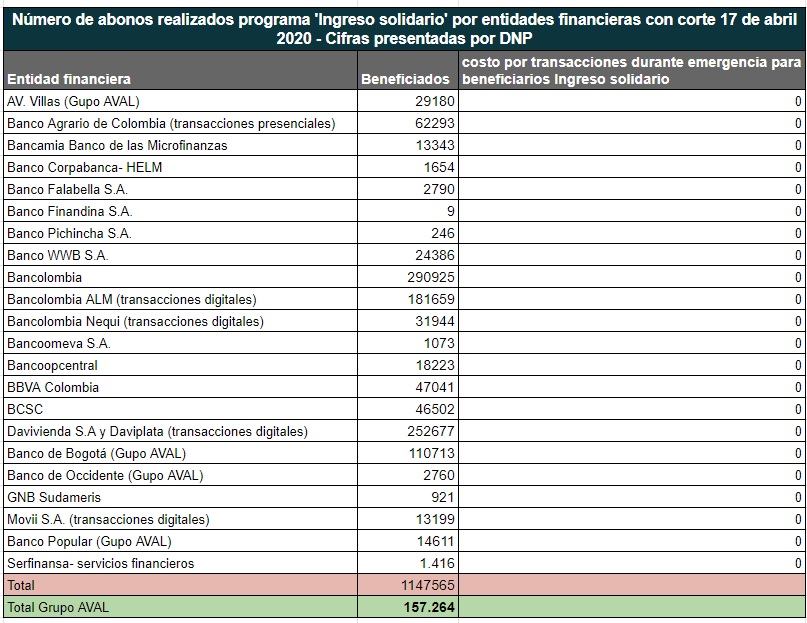Select the 'BCSC' cell
This screenshot has width=807, height=623.
[180, 409]
